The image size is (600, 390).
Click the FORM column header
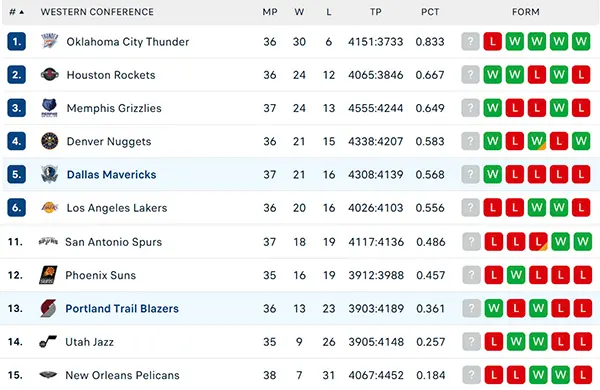click(526, 12)
